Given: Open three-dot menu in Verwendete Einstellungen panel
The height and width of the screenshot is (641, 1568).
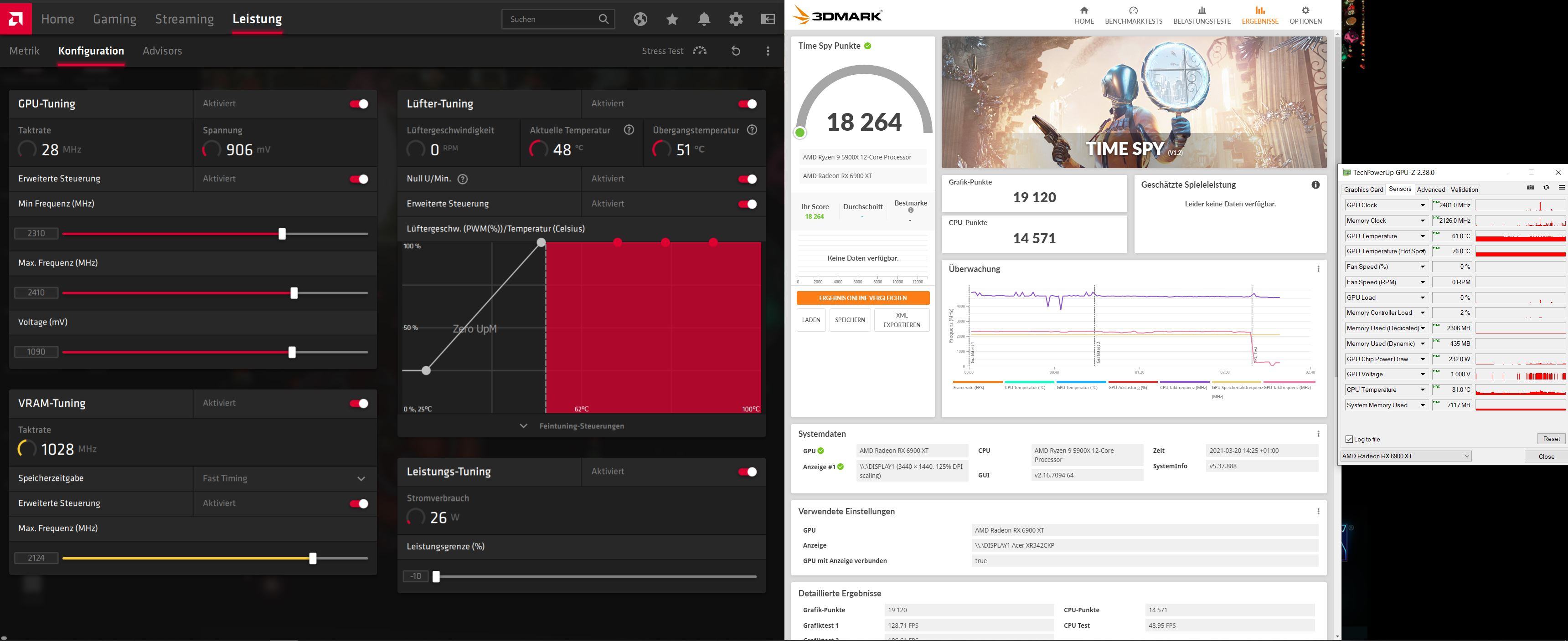Looking at the screenshot, I should tap(1318, 512).
